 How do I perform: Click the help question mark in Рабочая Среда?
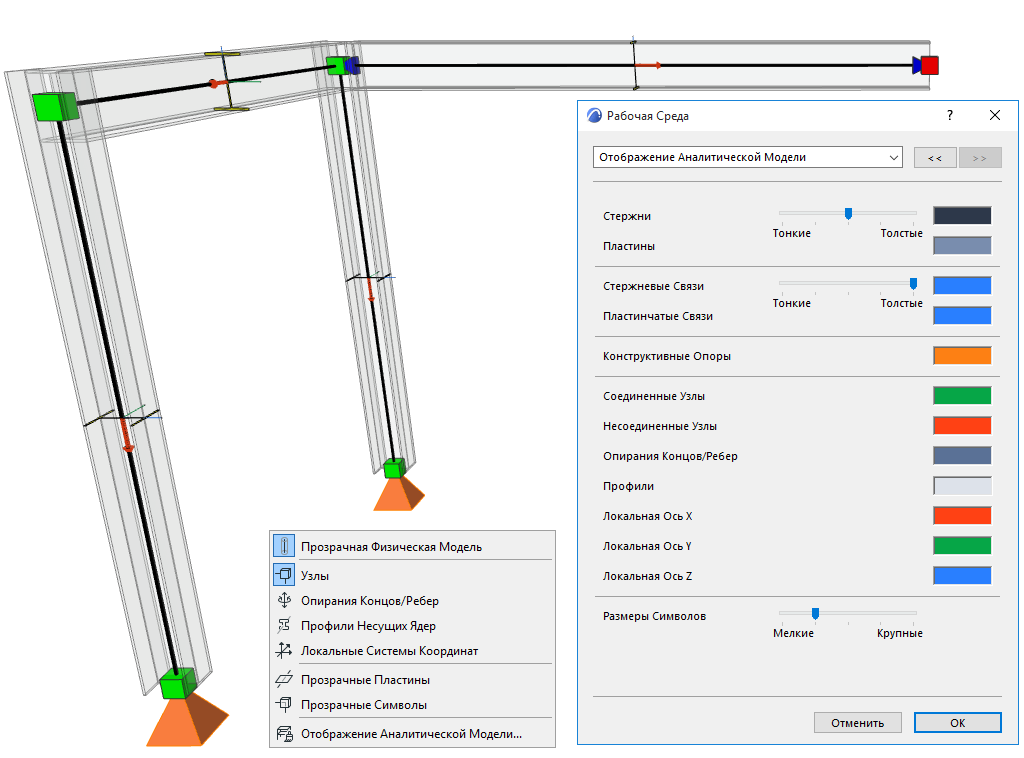[x=950, y=116]
